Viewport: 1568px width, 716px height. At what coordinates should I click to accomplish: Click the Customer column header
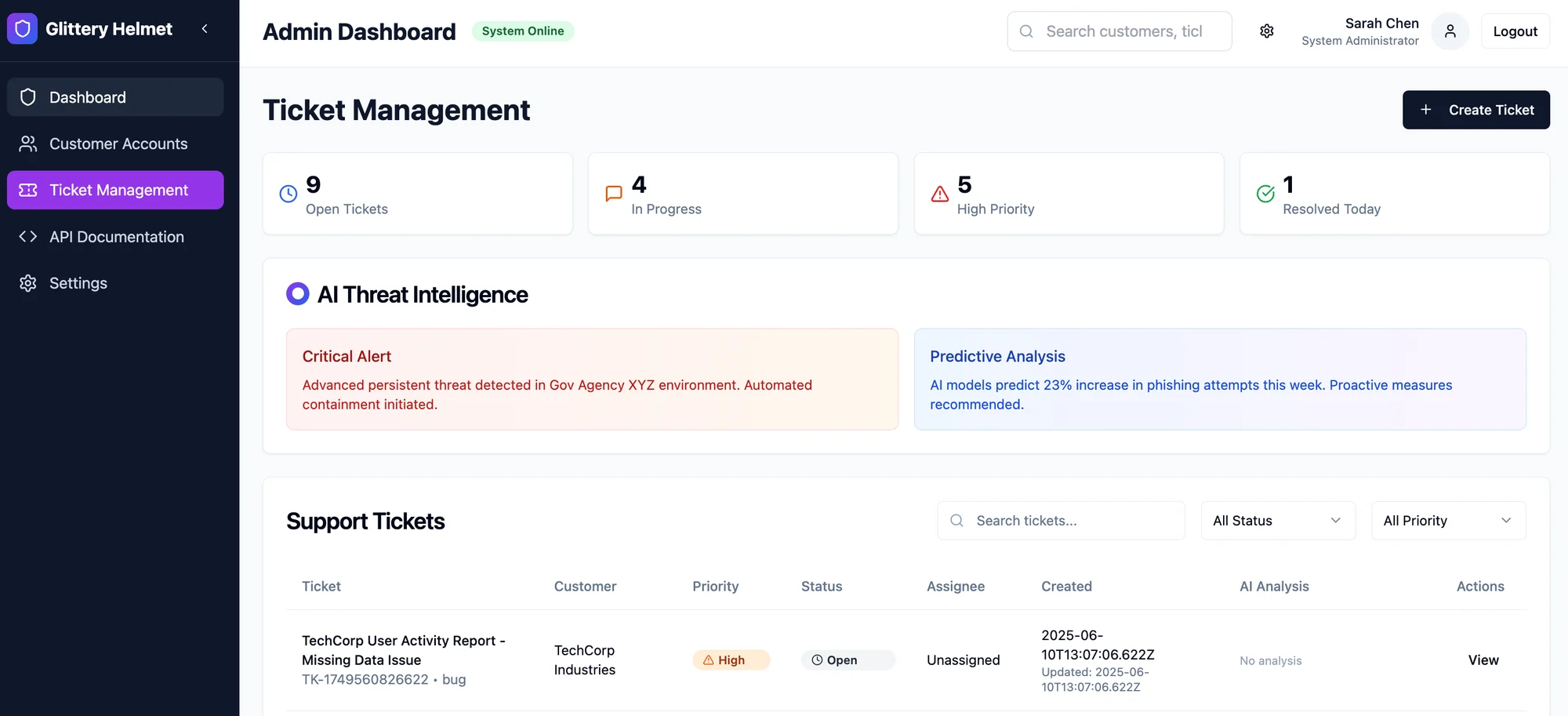(x=585, y=587)
